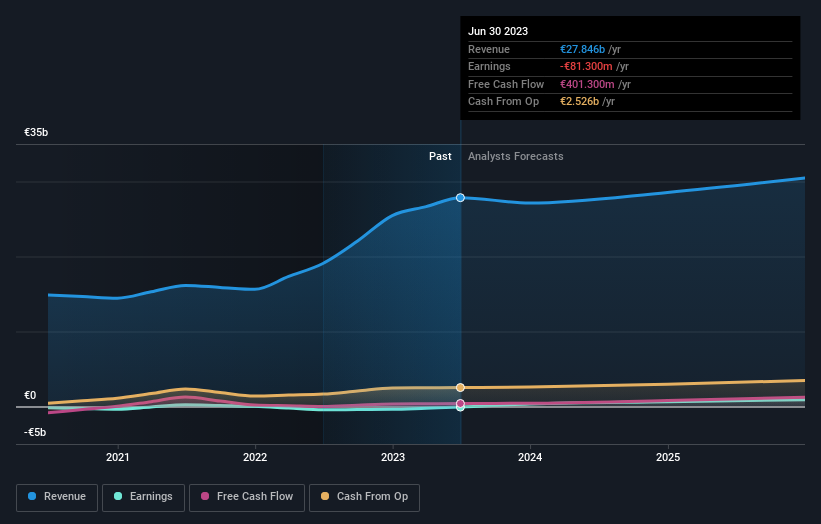Click the -€5b y-axis label

(x=35, y=432)
